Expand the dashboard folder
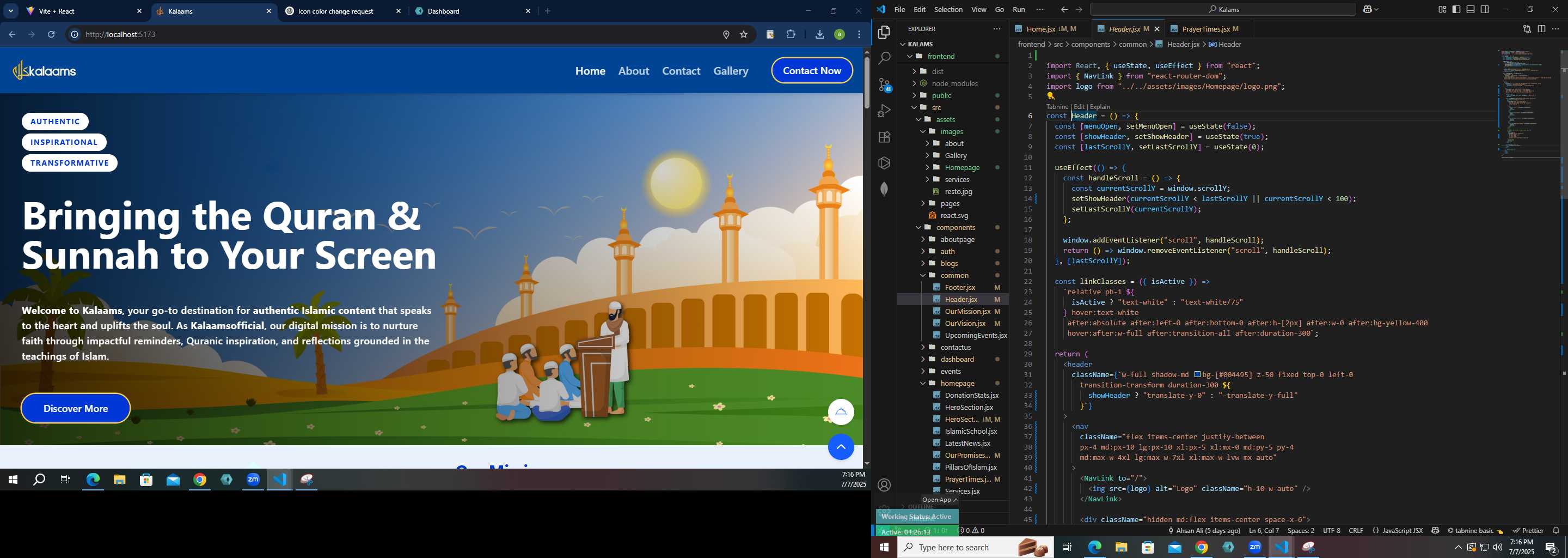 [x=953, y=360]
